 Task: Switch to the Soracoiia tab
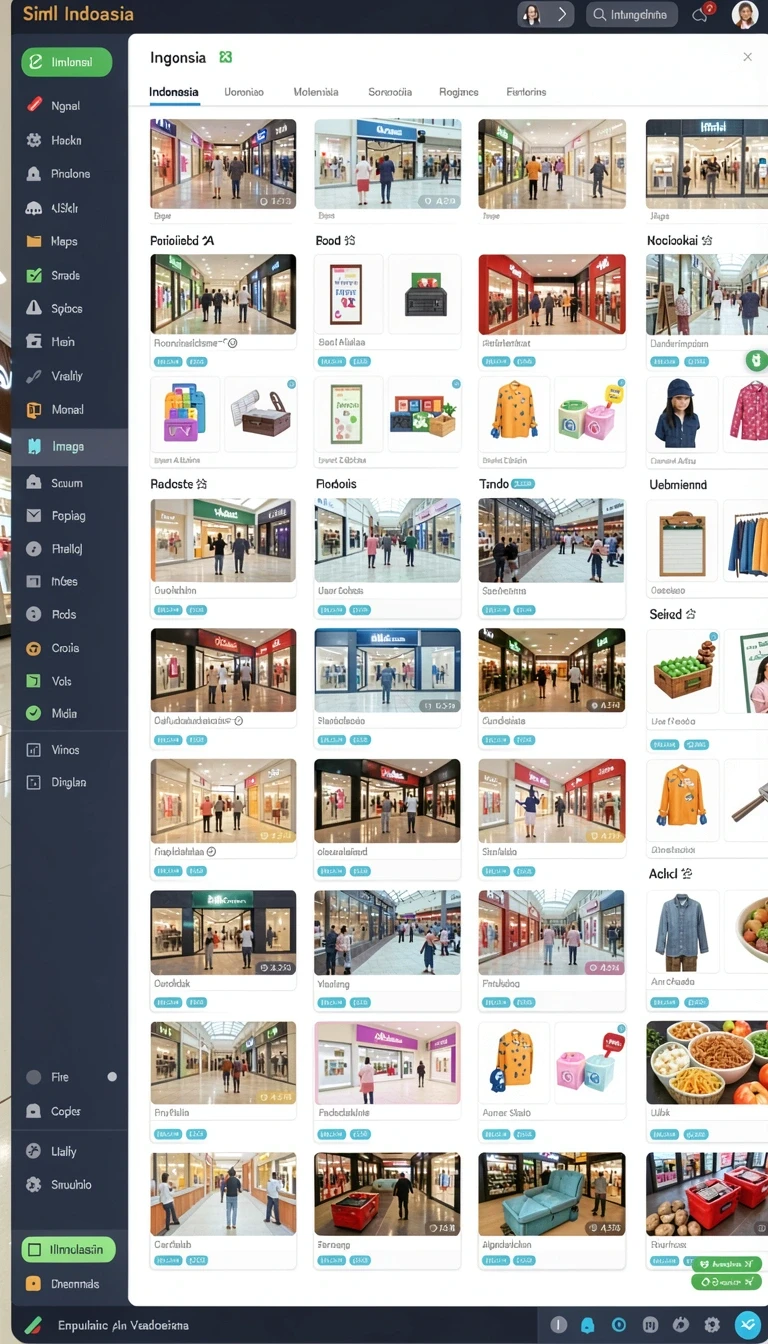pos(390,92)
